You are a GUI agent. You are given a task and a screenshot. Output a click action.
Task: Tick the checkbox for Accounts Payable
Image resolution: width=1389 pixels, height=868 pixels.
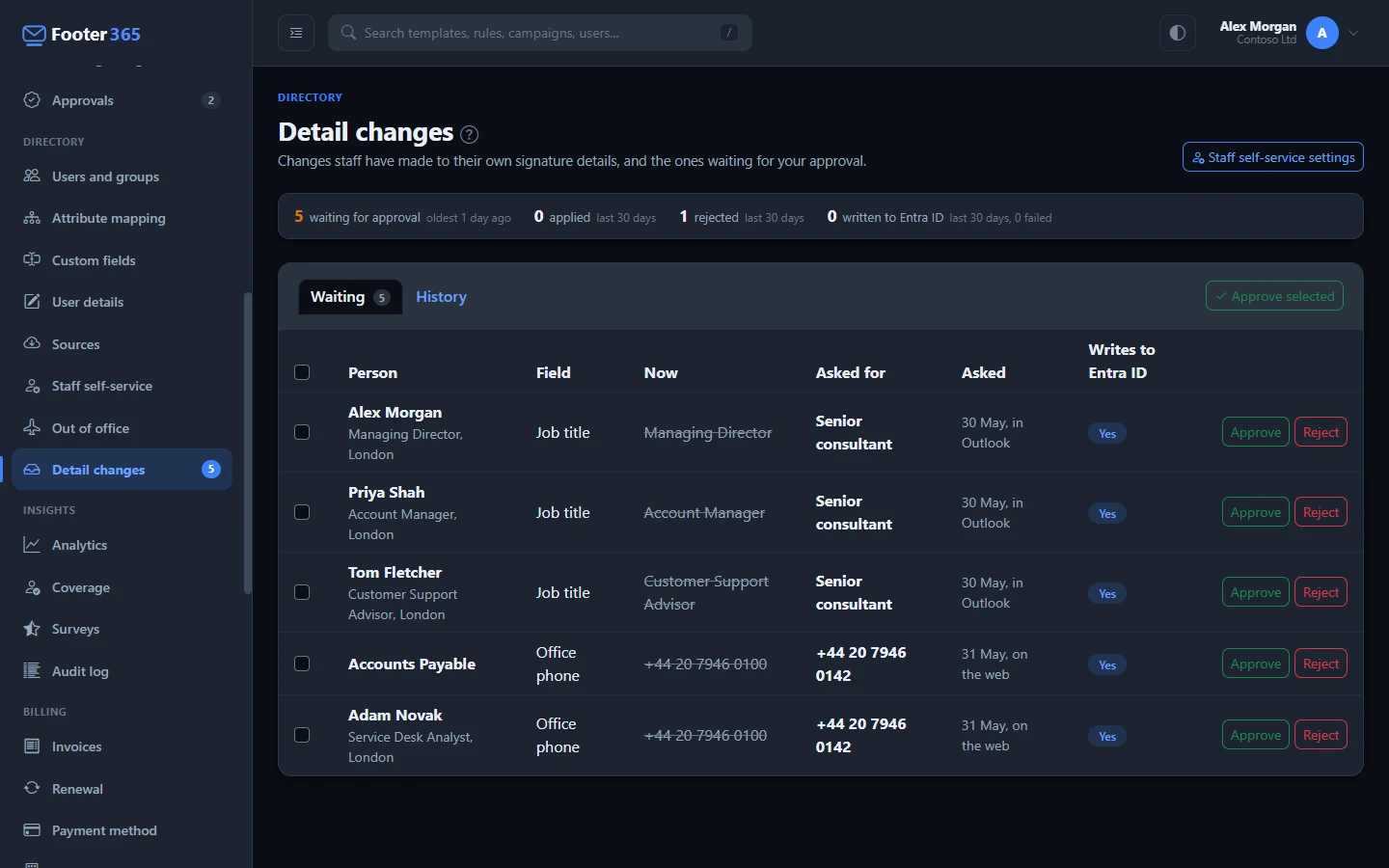tap(302, 664)
